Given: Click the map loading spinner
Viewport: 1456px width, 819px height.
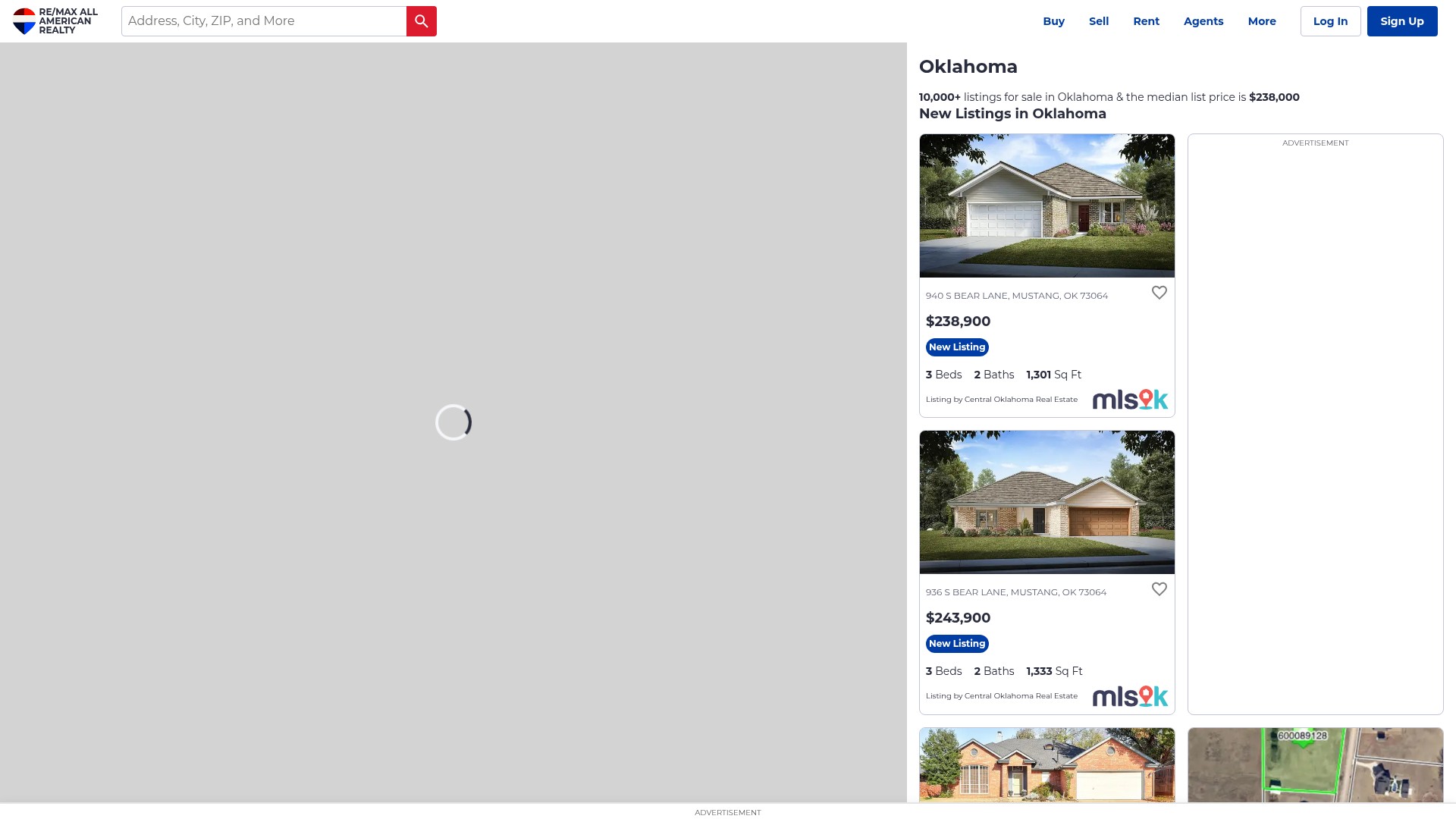Looking at the screenshot, I should (x=453, y=422).
